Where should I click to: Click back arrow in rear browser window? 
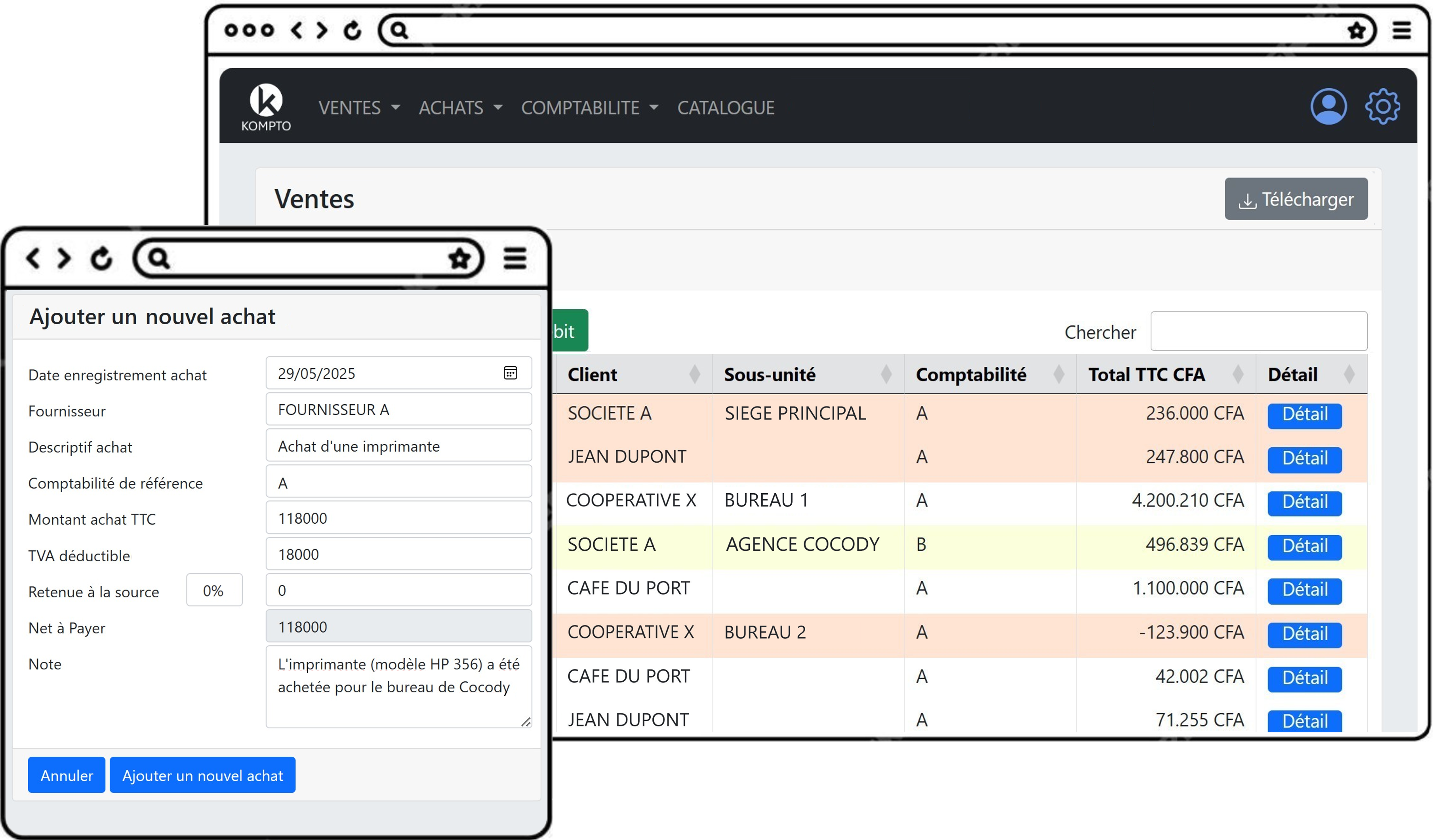pyautogui.click(x=296, y=30)
